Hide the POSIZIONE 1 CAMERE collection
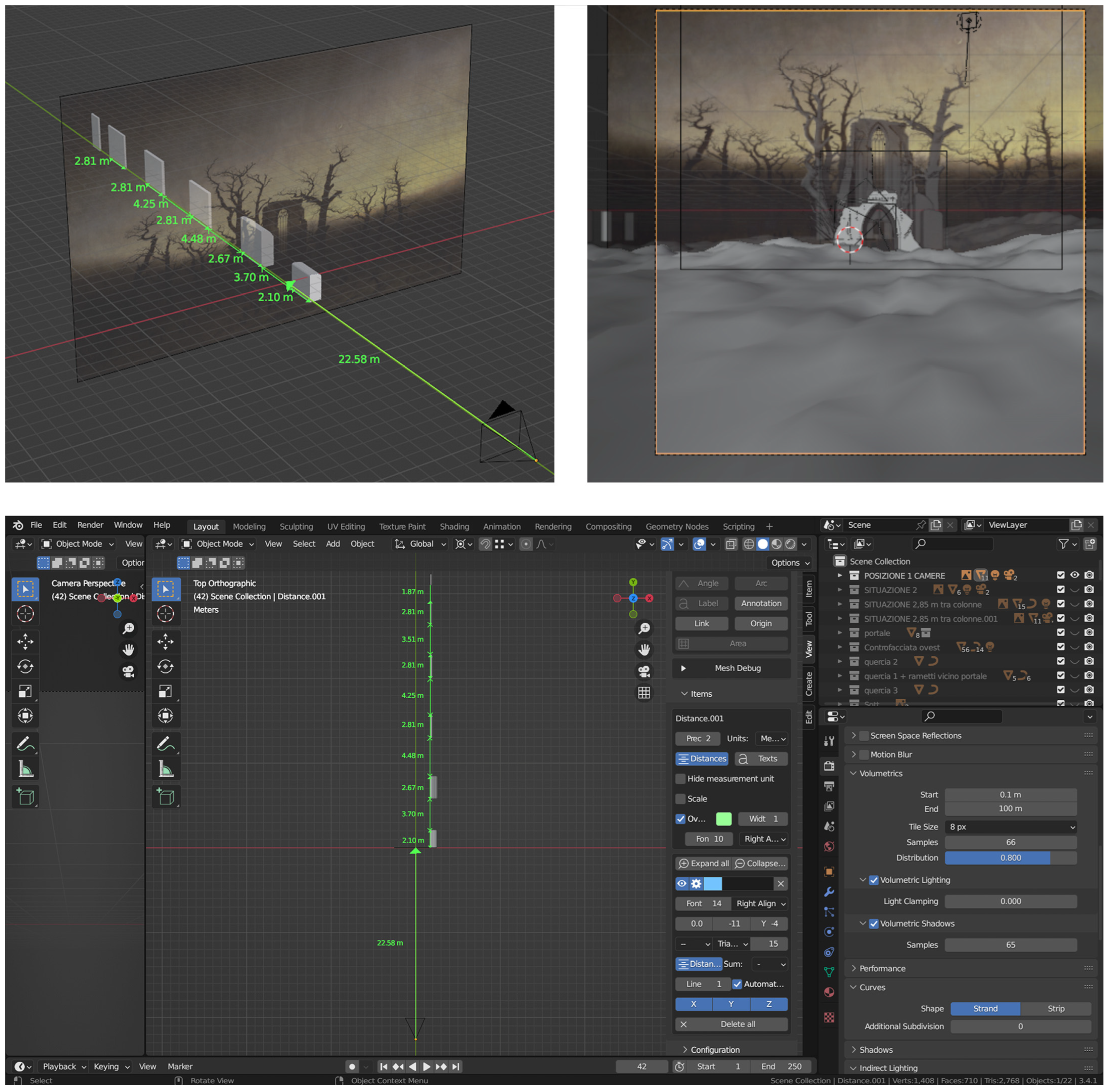The height and width of the screenshot is (1092, 1109). coord(1075,575)
